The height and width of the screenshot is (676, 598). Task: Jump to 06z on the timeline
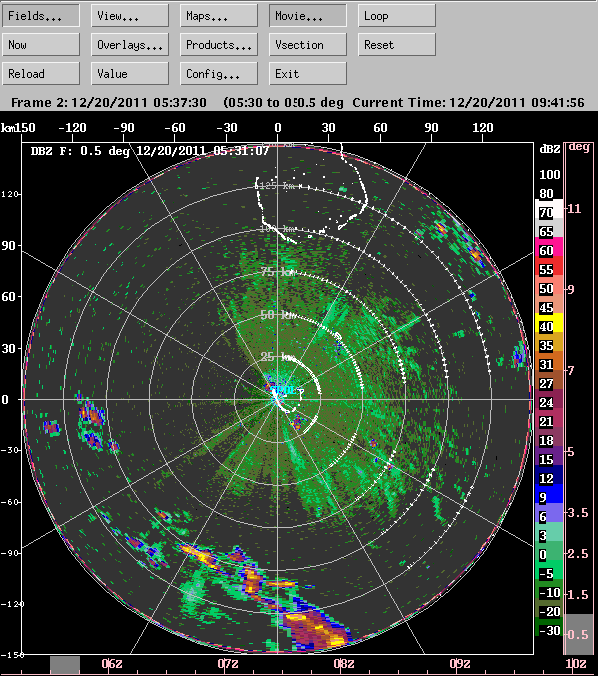112,663
